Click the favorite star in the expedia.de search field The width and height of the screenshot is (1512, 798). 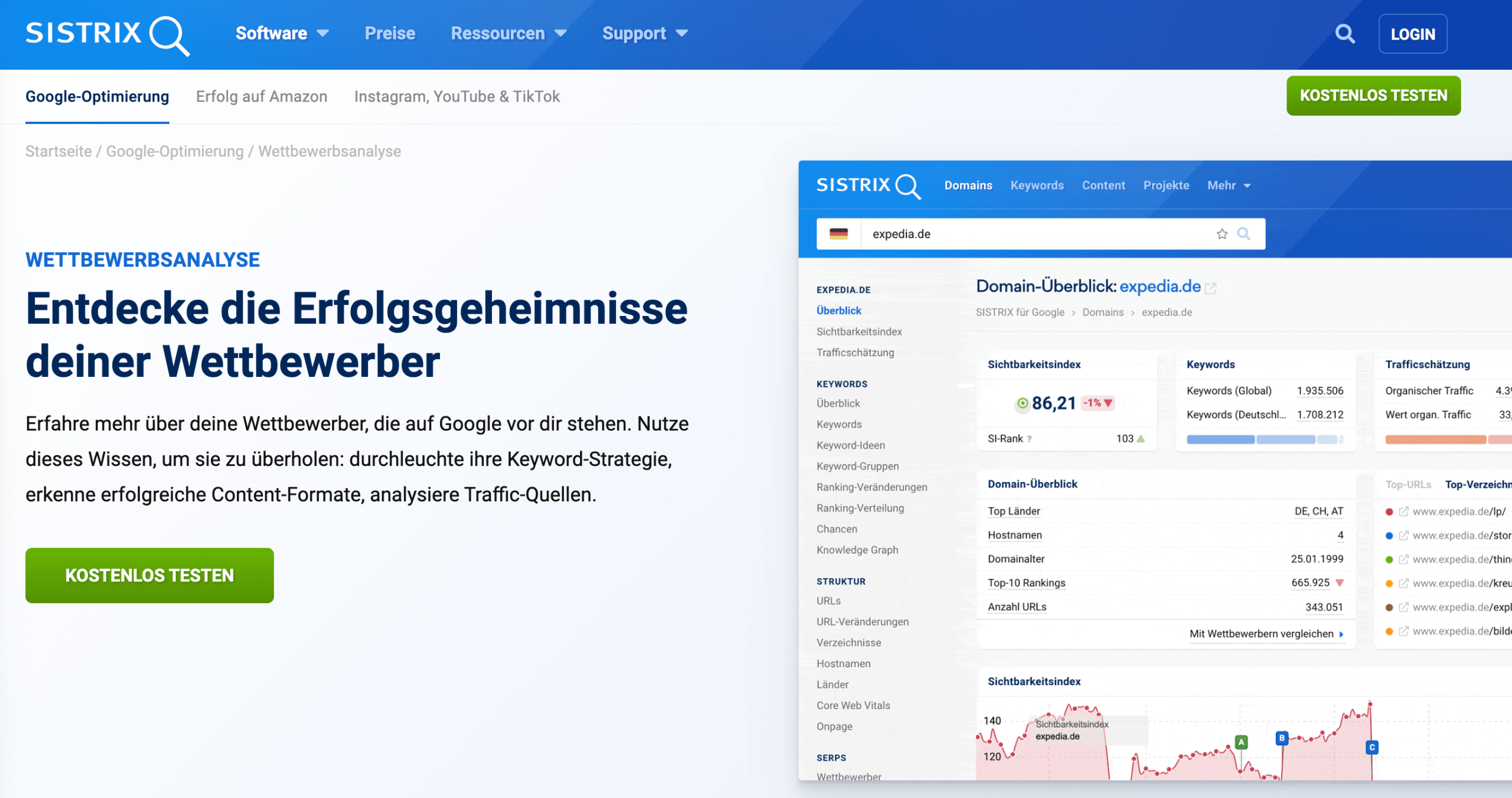pyautogui.click(x=1222, y=234)
